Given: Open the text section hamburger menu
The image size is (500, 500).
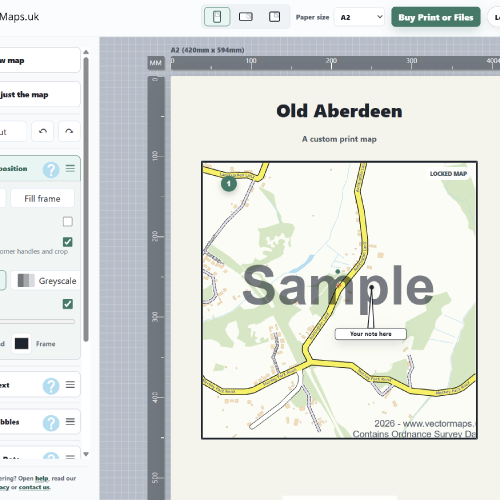Looking at the screenshot, I should pyautogui.click(x=70, y=385).
